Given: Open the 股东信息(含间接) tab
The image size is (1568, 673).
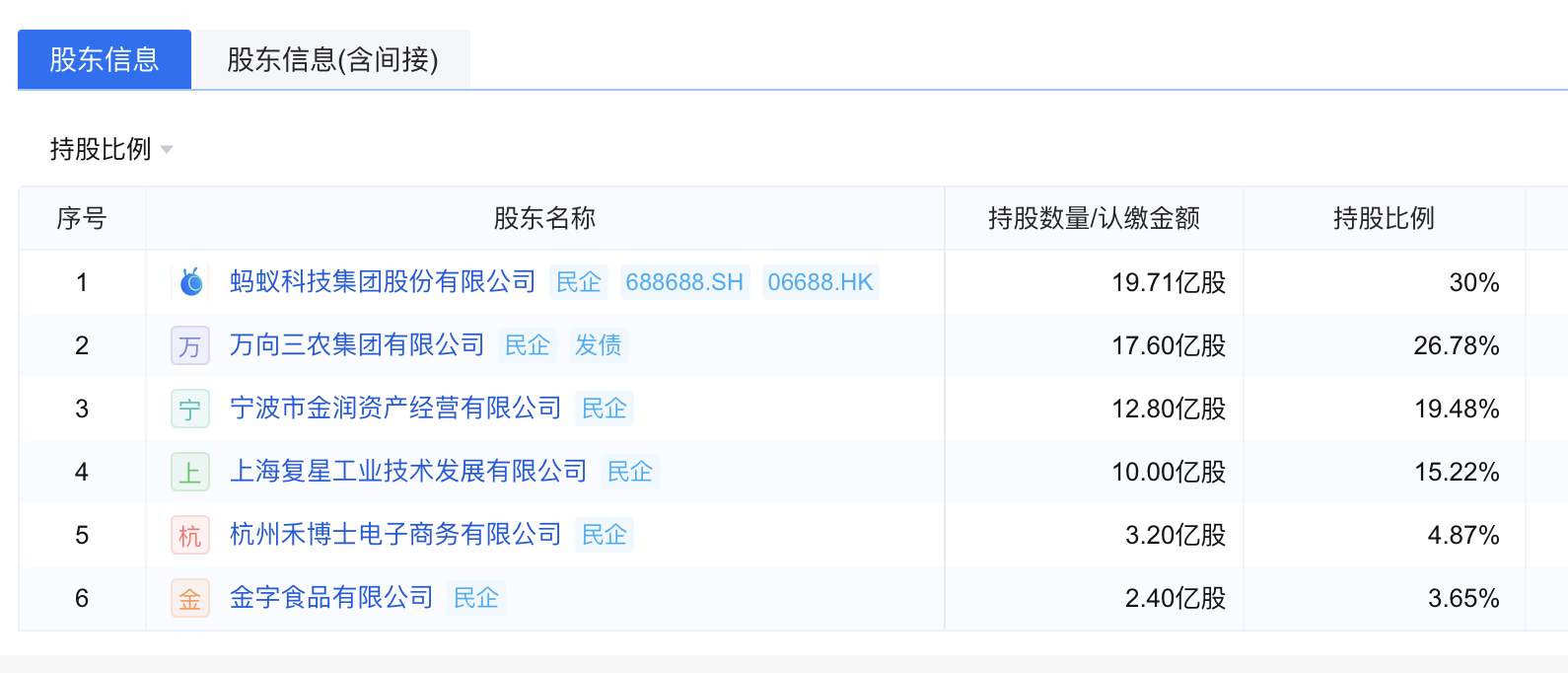Looking at the screenshot, I should (332, 59).
